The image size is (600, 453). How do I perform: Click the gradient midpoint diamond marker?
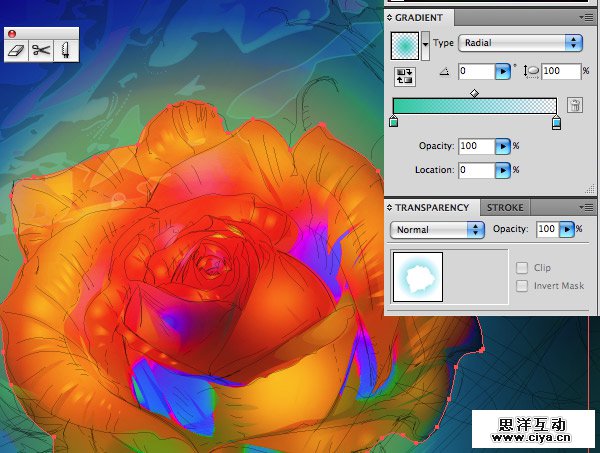pos(474,92)
